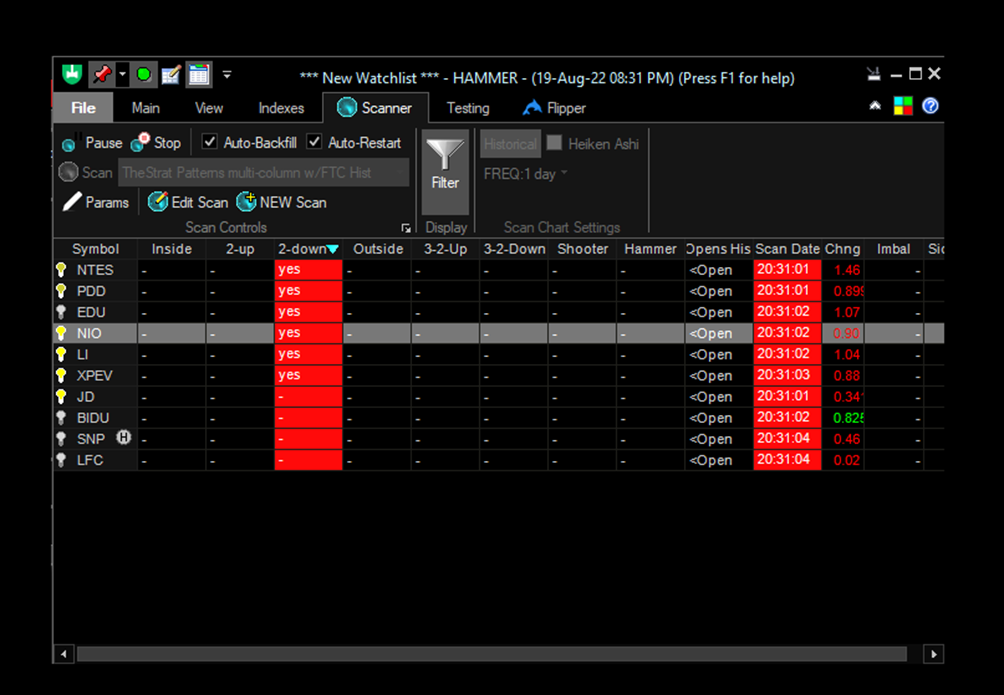Click the horizontal scrollbar left arrow

(63, 654)
